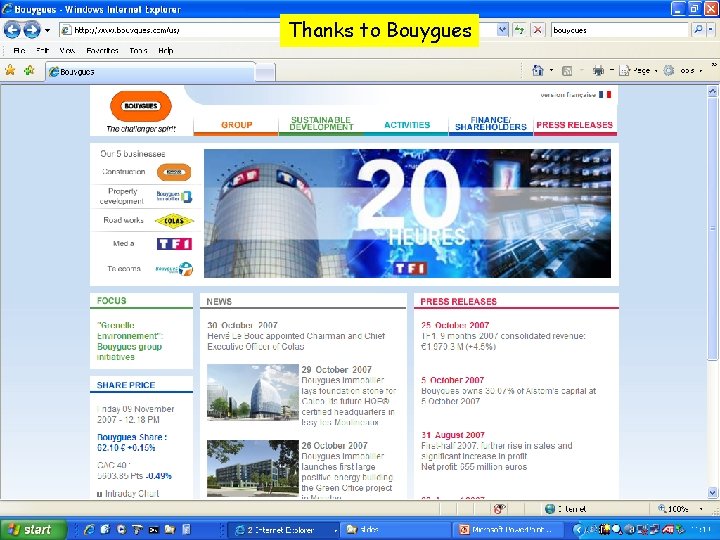Image resolution: width=720 pixels, height=540 pixels.
Task: Open the GROUP navigation tab
Action: [x=236, y=125]
